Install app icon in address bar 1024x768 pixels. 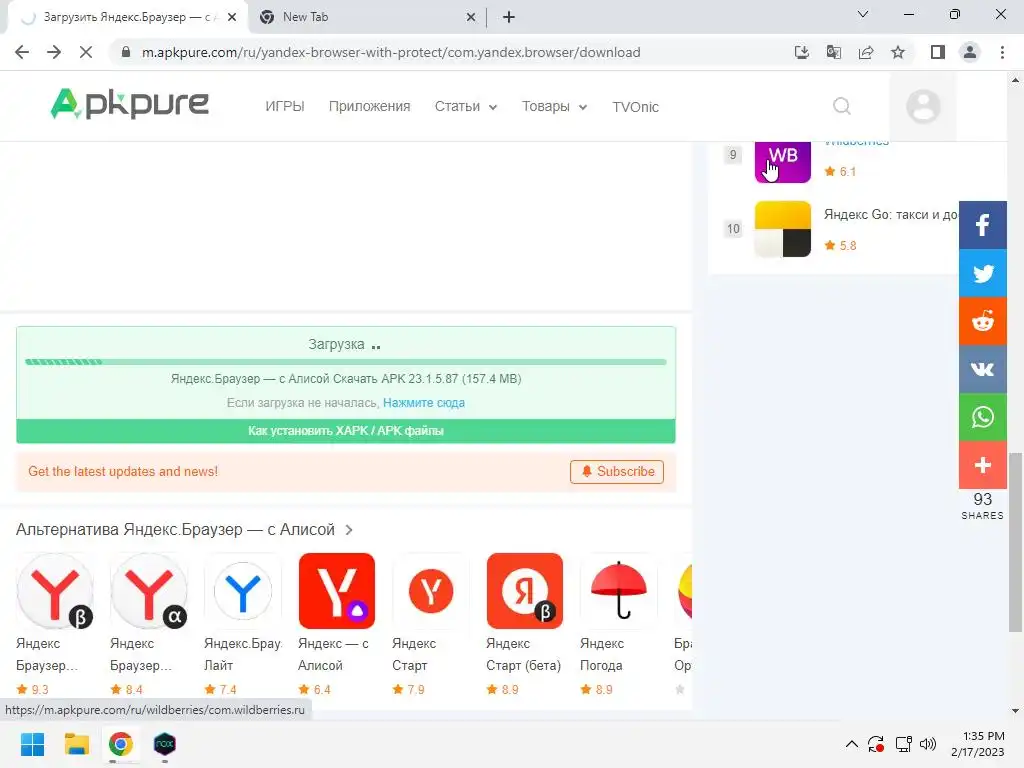(802, 52)
